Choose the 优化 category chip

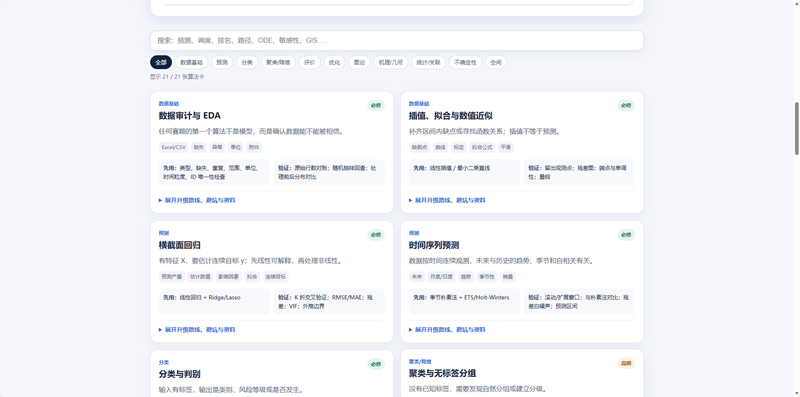coord(335,62)
